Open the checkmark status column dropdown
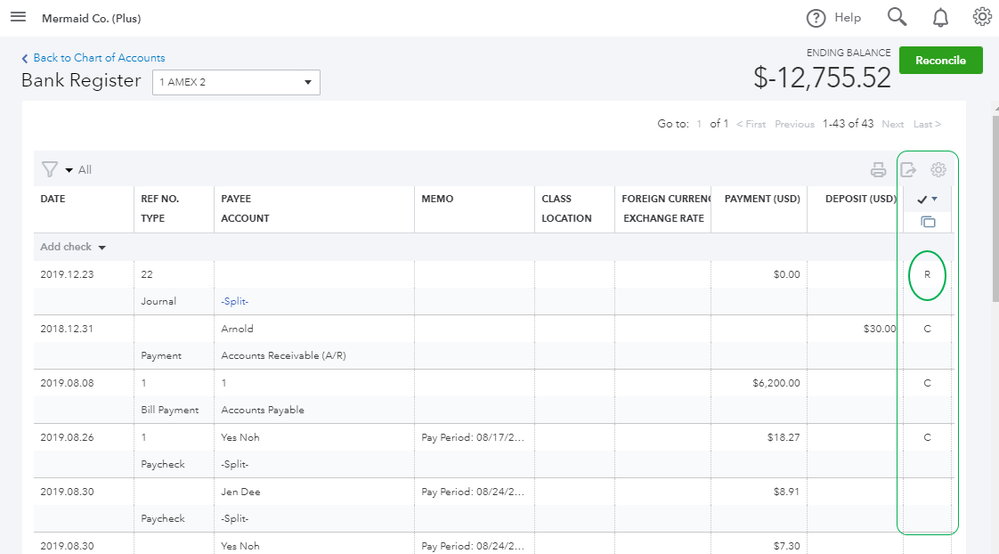999x554 pixels. pos(927,199)
